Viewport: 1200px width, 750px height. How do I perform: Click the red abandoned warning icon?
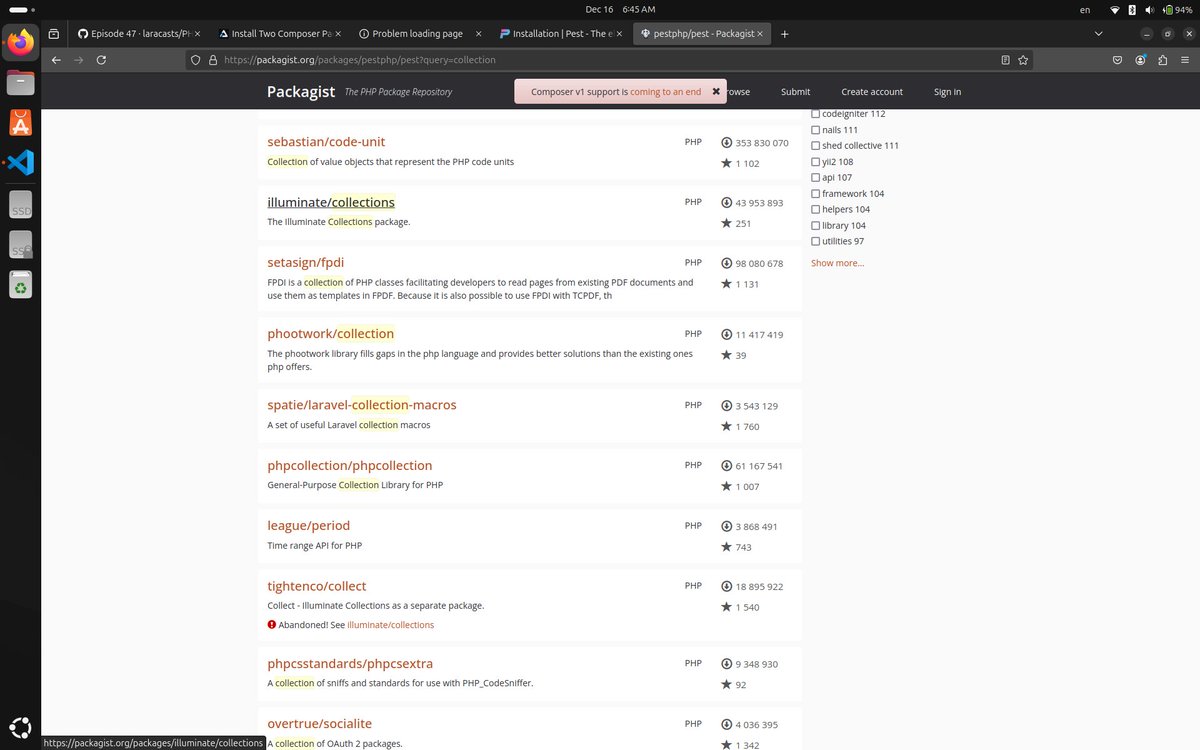click(x=272, y=625)
